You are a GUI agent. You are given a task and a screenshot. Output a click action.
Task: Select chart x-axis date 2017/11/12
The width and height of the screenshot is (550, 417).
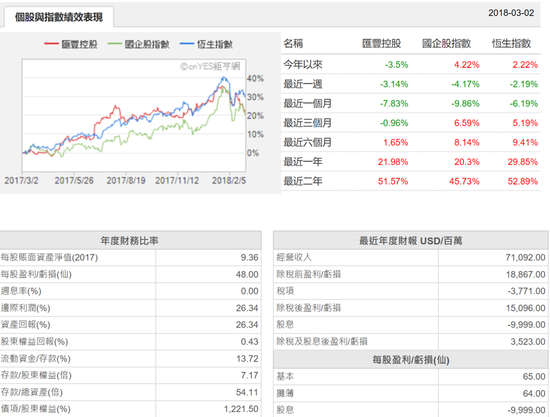click(177, 181)
